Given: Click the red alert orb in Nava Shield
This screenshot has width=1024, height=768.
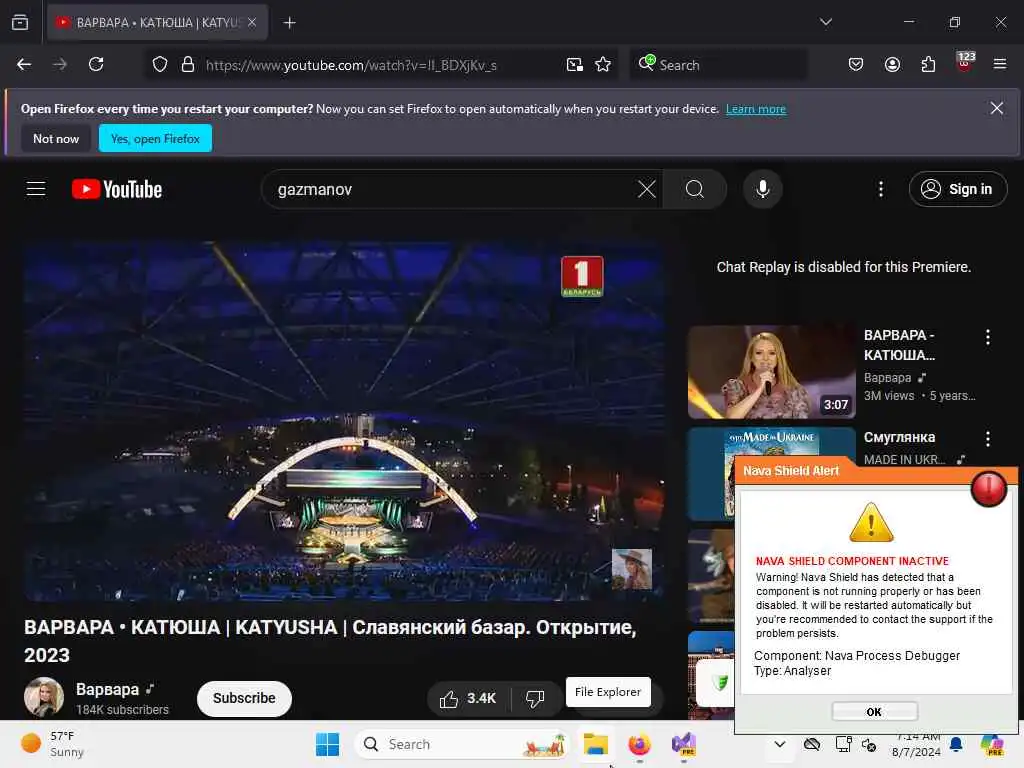Looking at the screenshot, I should pos(989,488).
